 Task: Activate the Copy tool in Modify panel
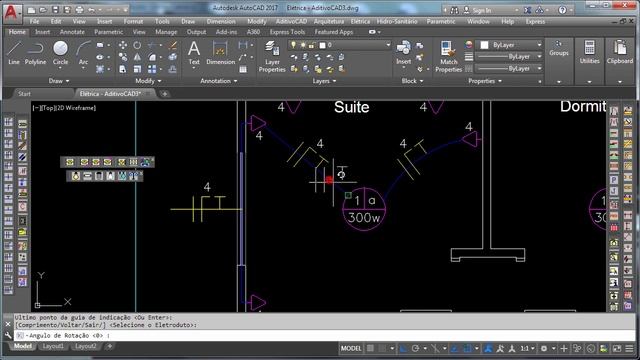(122, 57)
